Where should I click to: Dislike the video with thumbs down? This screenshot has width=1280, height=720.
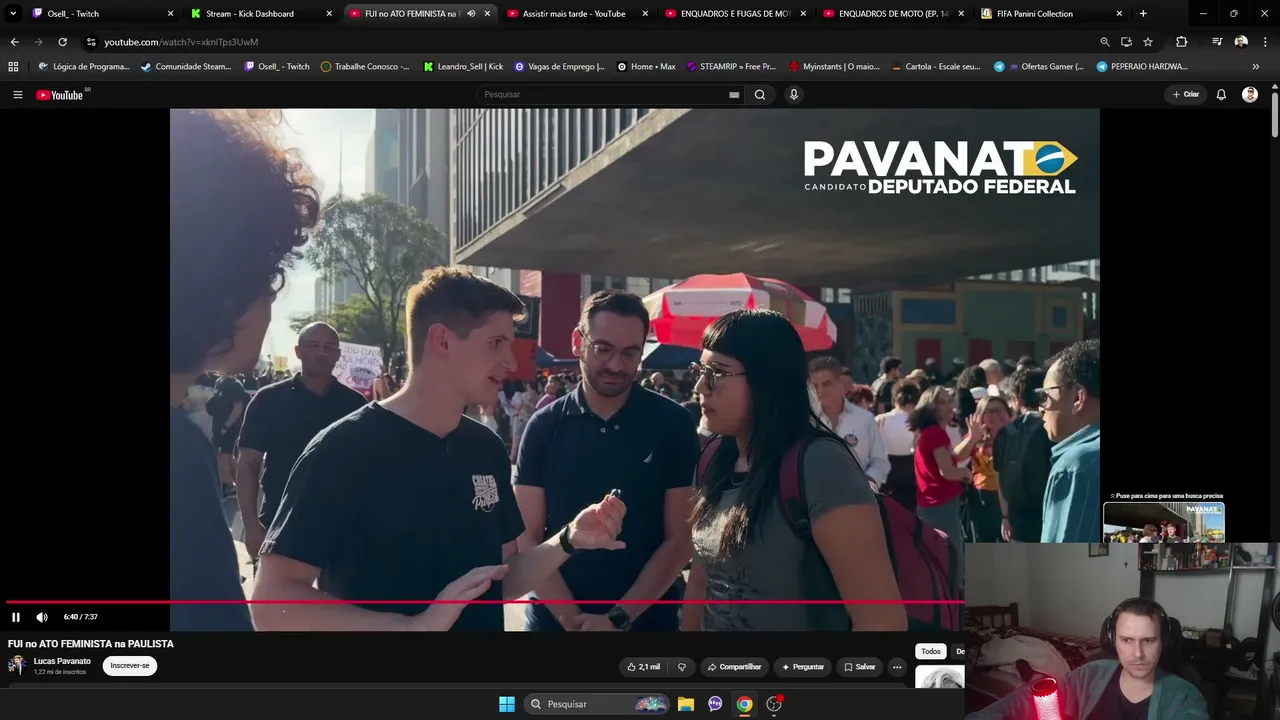pyautogui.click(x=682, y=667)
